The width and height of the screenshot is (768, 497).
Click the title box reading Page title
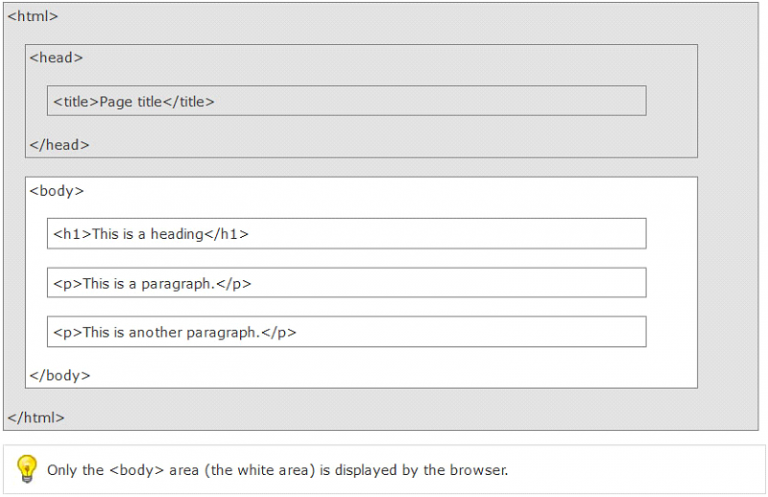[347, 101]
